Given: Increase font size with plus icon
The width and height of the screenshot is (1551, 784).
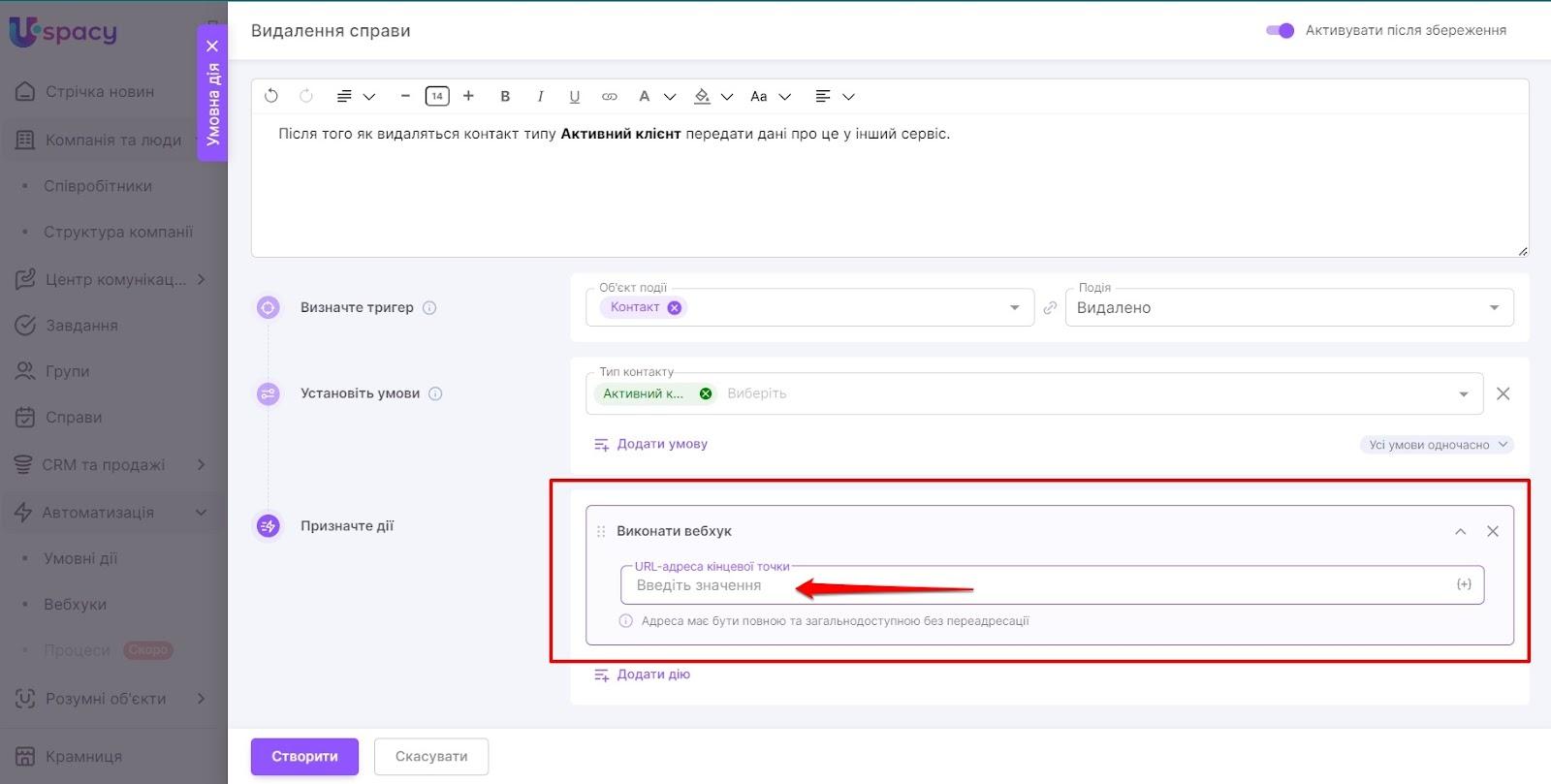Looking at the screenshot, I should coord(469,96).
